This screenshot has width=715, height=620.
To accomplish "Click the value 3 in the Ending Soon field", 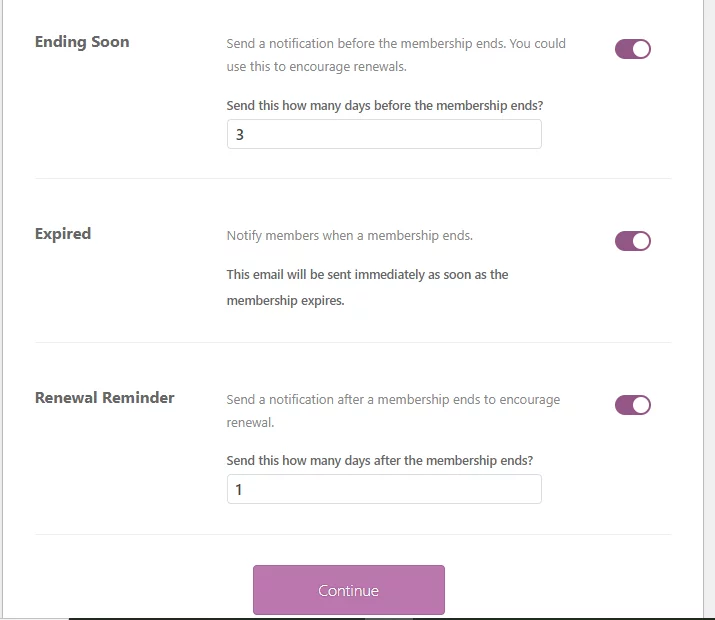I will click(x=239, y=134).
